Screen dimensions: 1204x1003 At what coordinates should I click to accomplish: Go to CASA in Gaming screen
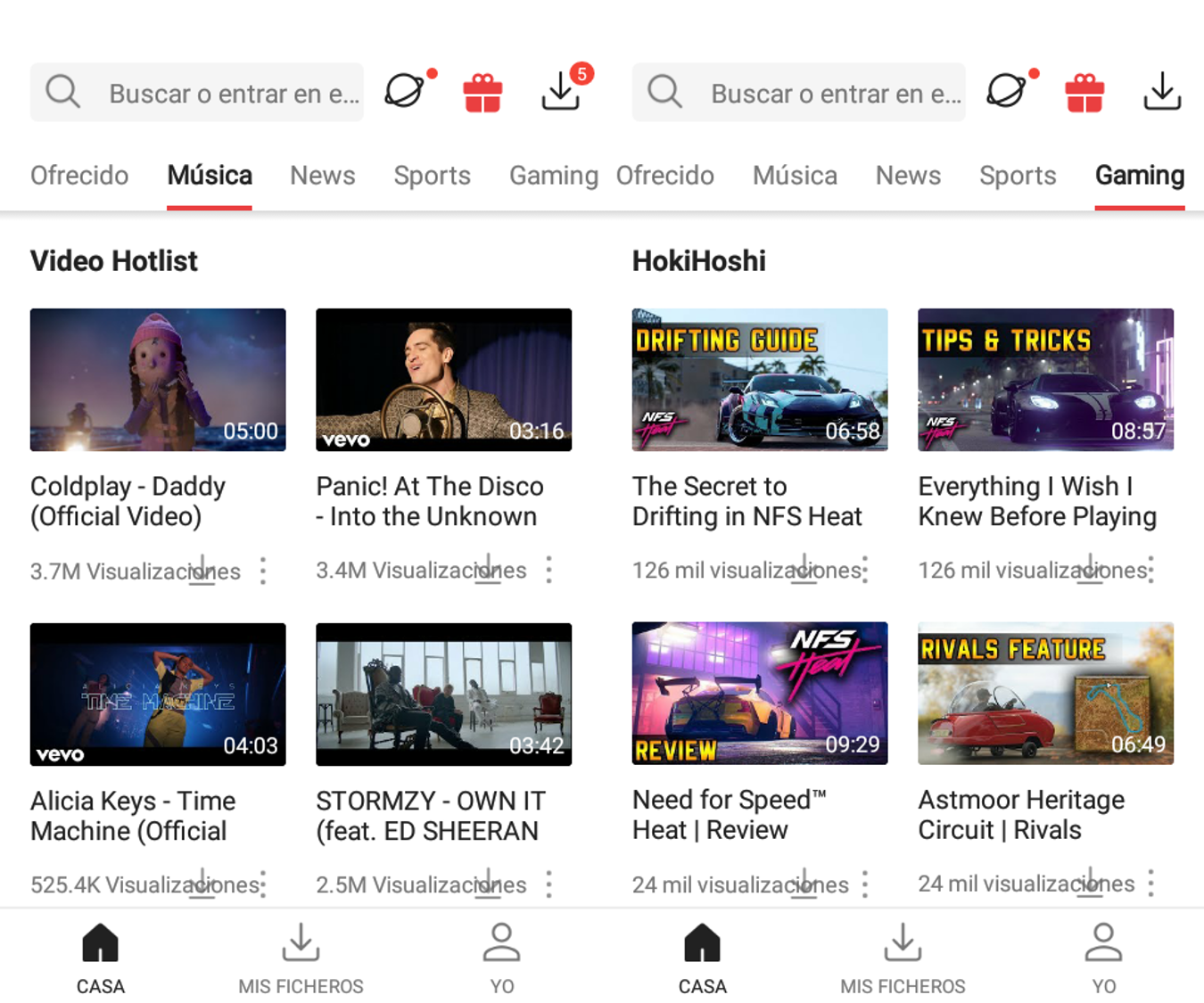coord(703,958)
